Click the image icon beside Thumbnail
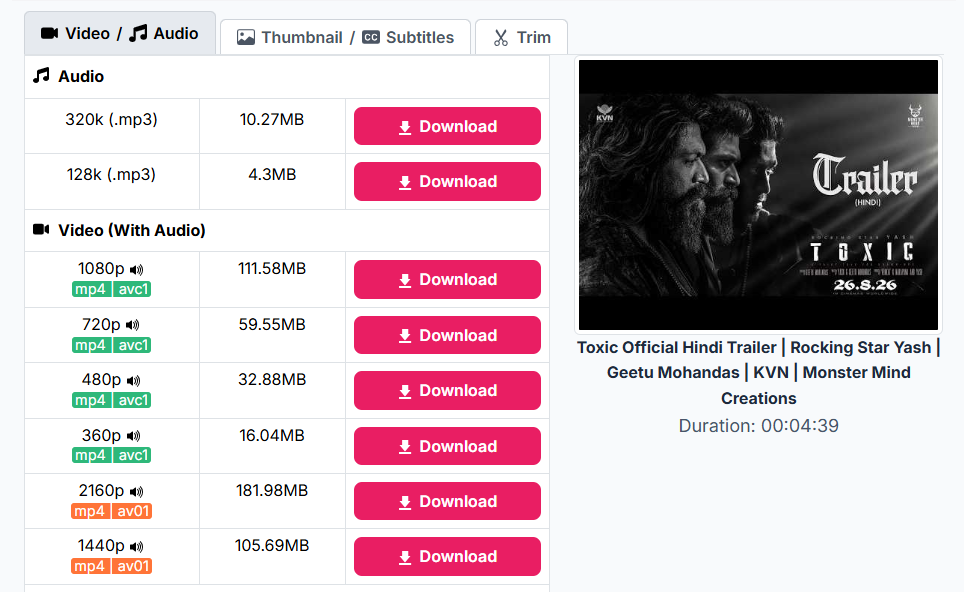 click(246, 37)
